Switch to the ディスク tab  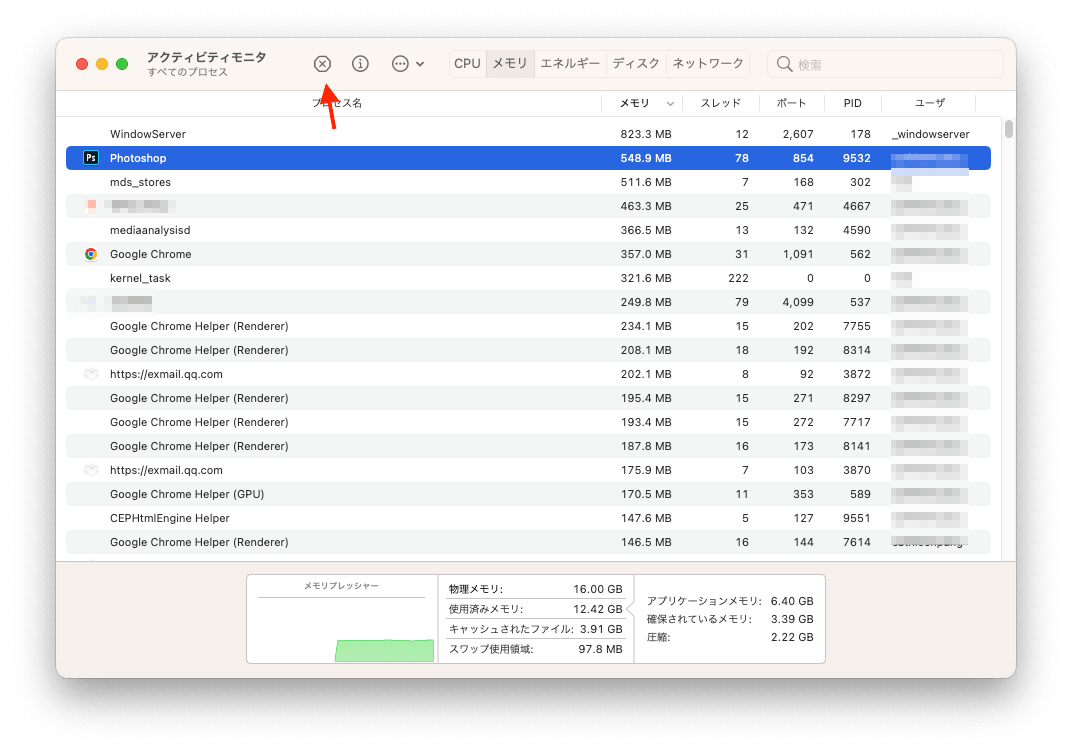[x=636, y=64]
